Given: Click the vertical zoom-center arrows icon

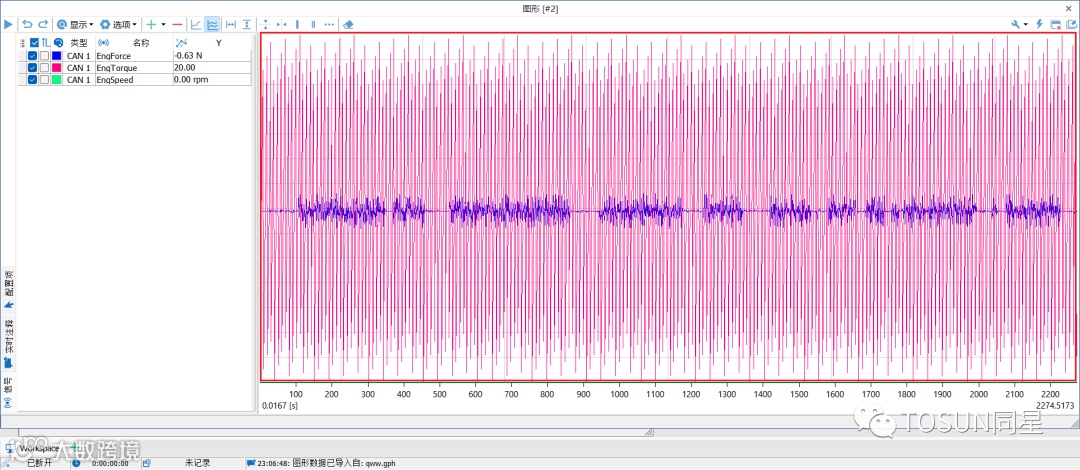Looking at the screenshot, I should coord(265,24).
